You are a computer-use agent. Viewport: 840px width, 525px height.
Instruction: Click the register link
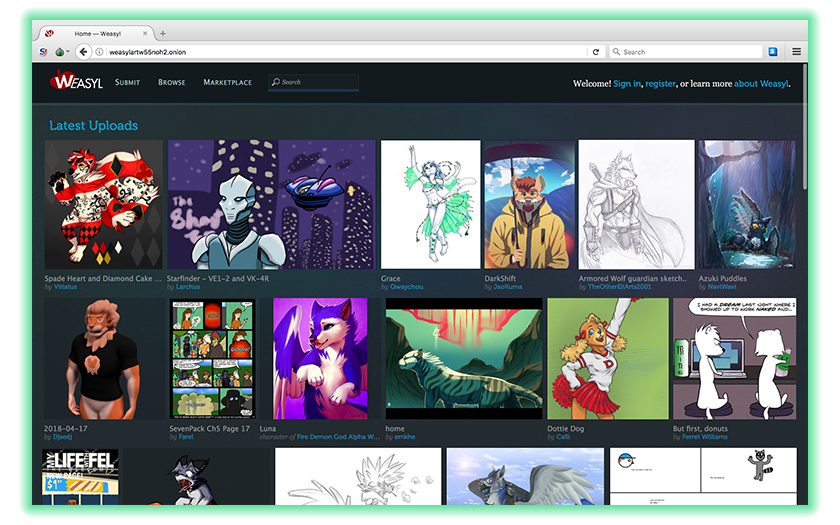coord(660,84)
